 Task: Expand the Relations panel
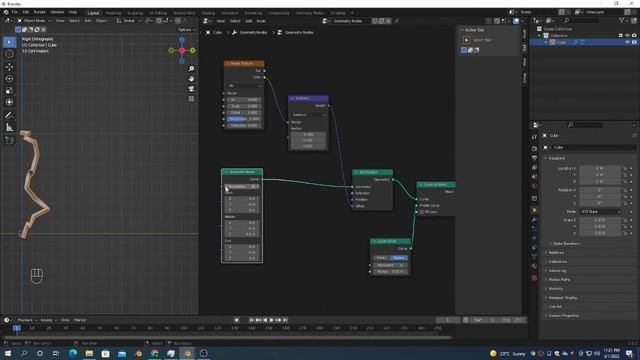(555, 253)
